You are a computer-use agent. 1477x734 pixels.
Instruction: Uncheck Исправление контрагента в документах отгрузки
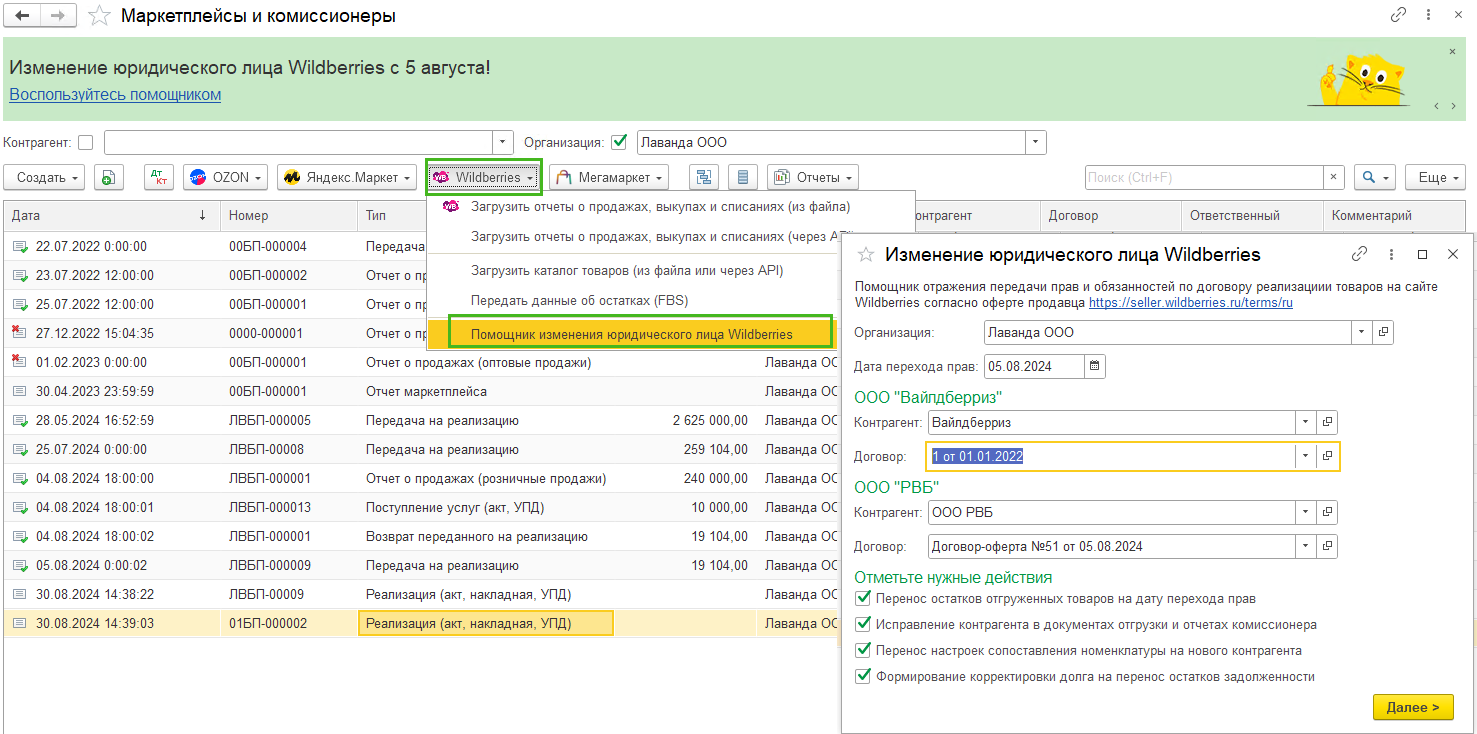pyautogui.click(x=864, y=624)
